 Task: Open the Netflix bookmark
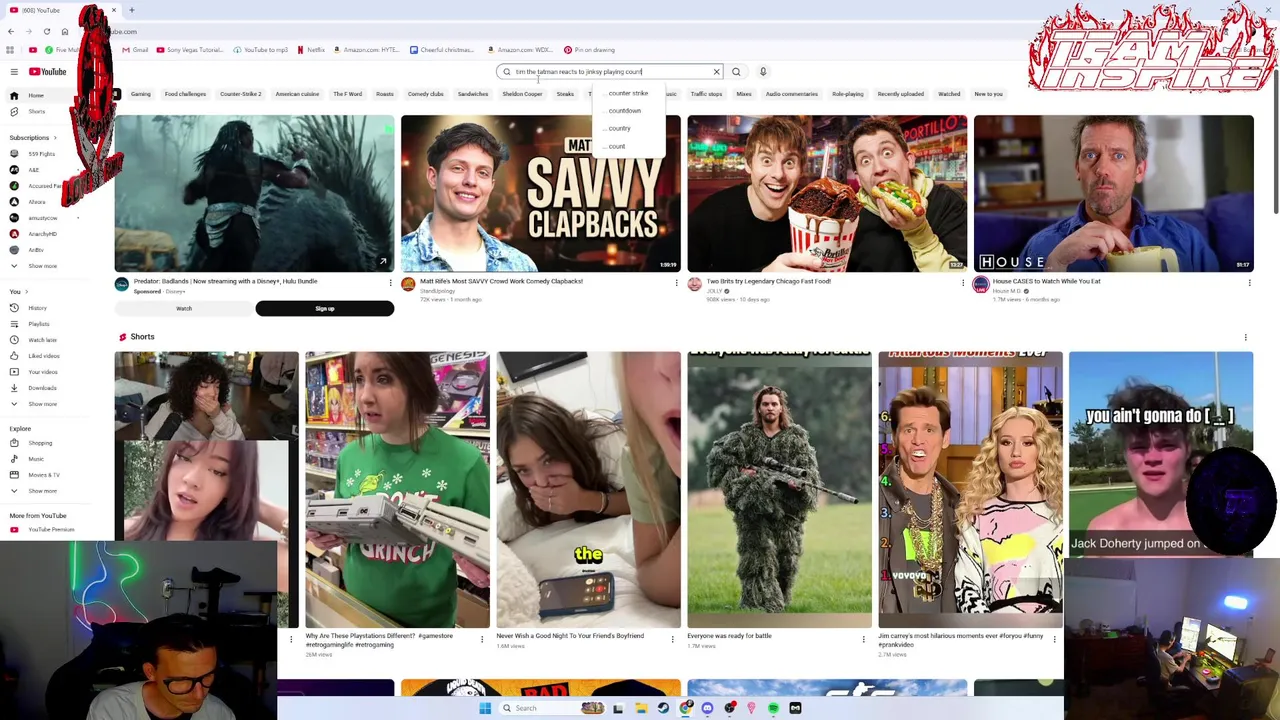tap(311, 50)
